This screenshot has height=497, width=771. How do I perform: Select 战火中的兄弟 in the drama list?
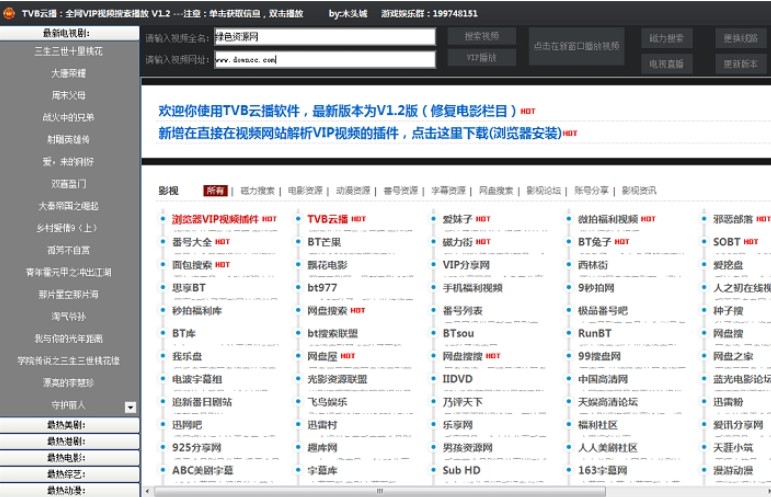(x=68, y=117)
